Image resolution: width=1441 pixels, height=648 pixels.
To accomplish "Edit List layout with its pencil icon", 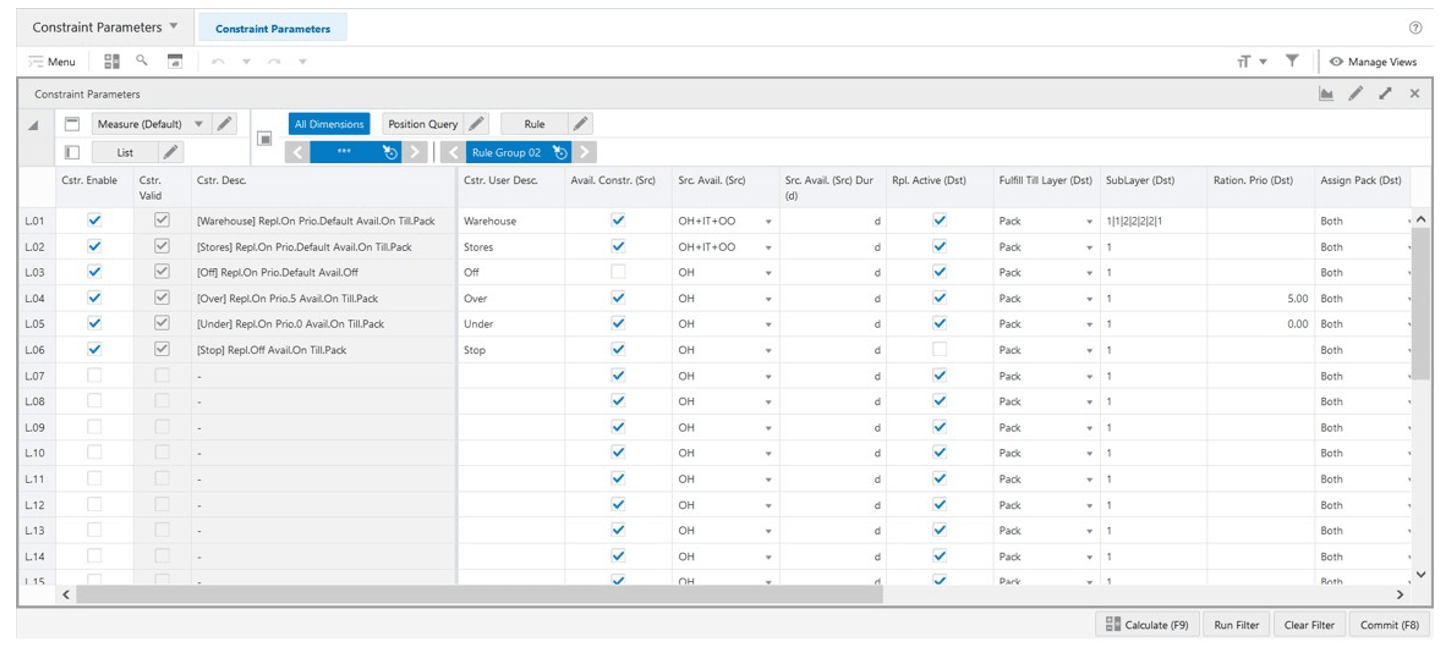I will [x=172, y=152].
